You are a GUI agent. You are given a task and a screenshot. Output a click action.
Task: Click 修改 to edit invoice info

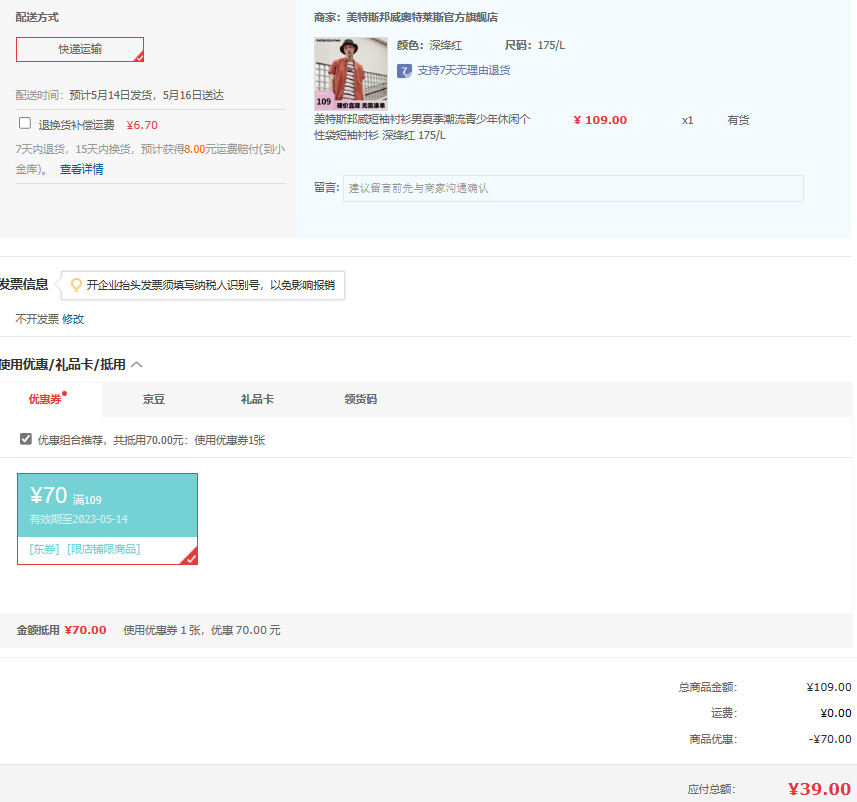point(73,319)
